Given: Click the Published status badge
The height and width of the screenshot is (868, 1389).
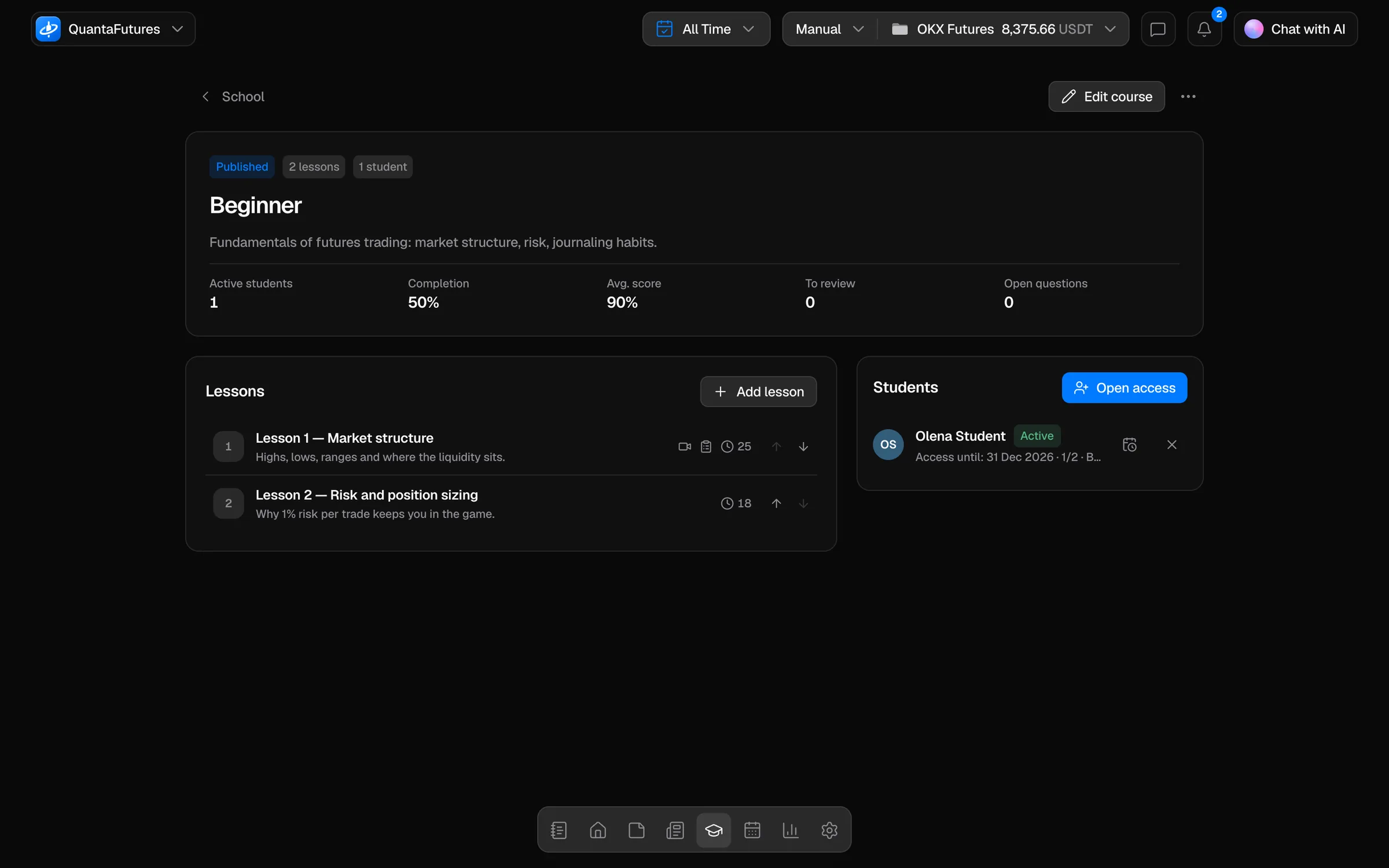Looking at the screenshot, I should click(x=242, y=167).
